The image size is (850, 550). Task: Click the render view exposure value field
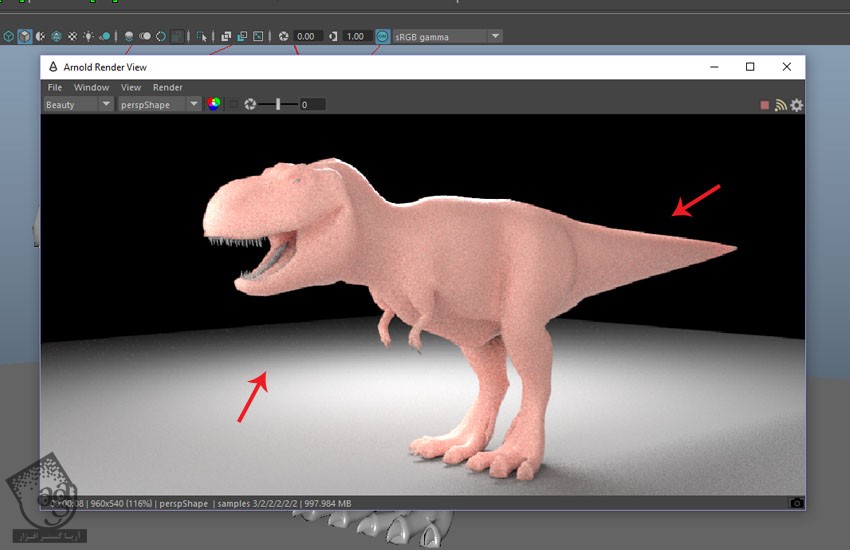pyautogui.click(x=313, y=105)
